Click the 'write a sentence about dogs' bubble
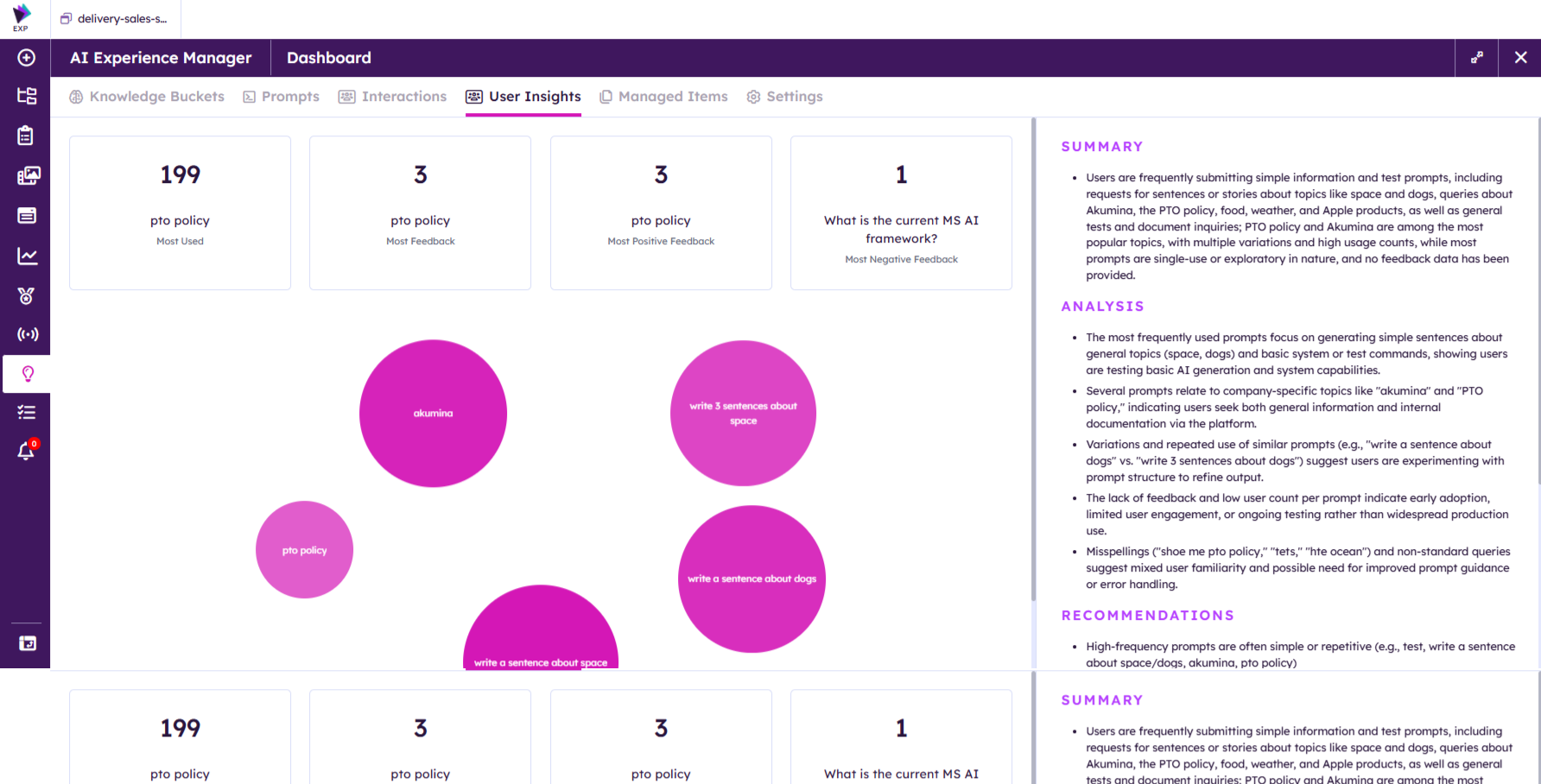 tap(751, 579)
